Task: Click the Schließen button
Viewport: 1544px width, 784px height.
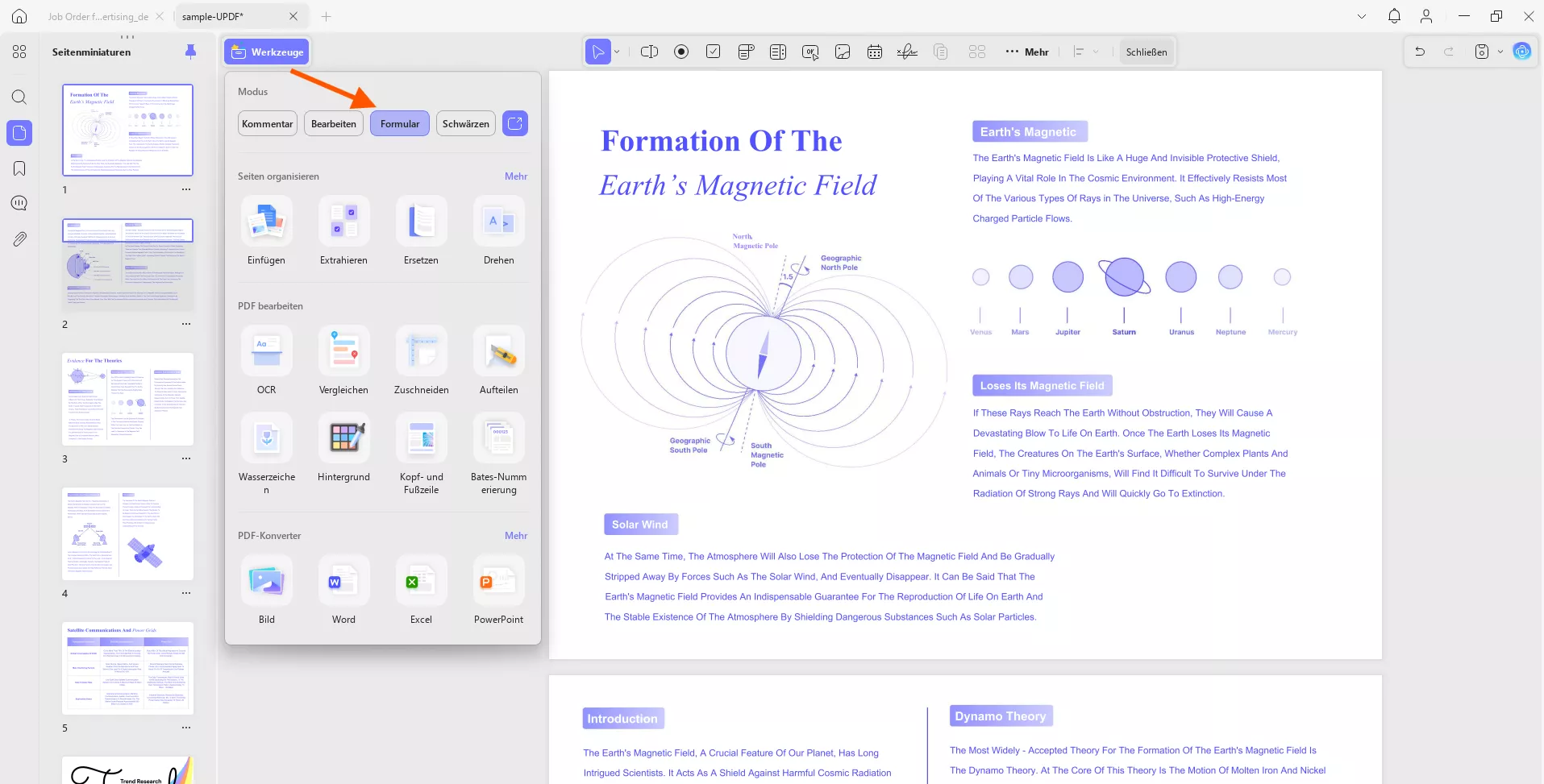Action: coord(1147,52)
